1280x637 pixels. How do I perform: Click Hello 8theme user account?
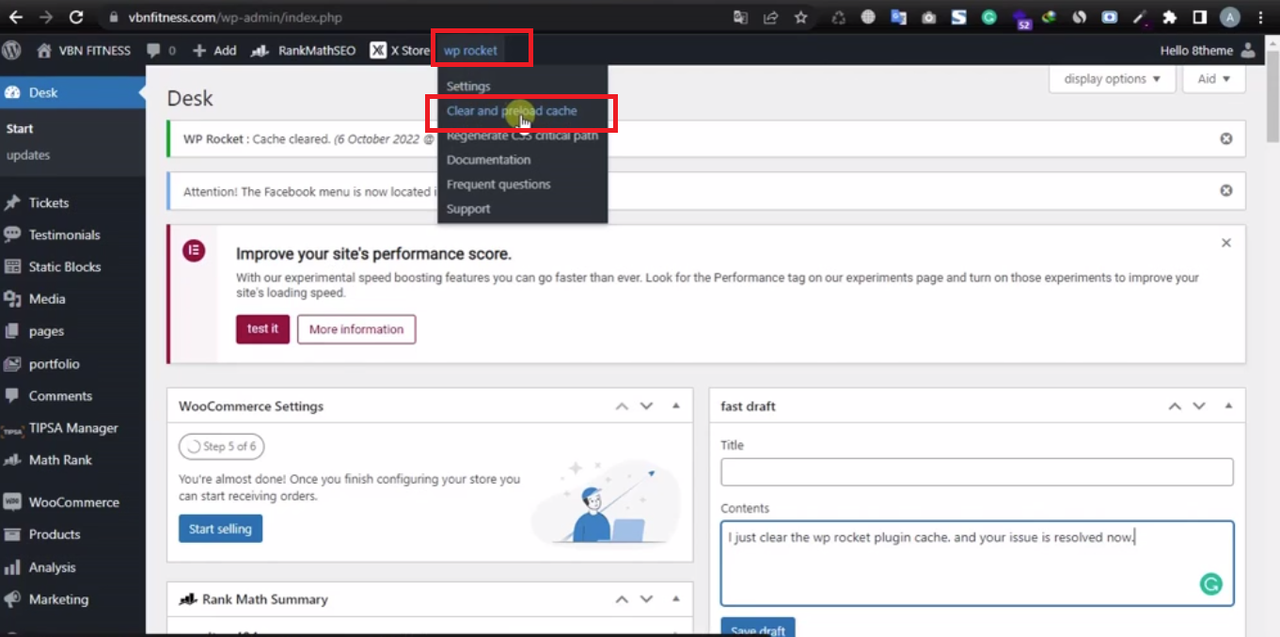pos(1207,50)
